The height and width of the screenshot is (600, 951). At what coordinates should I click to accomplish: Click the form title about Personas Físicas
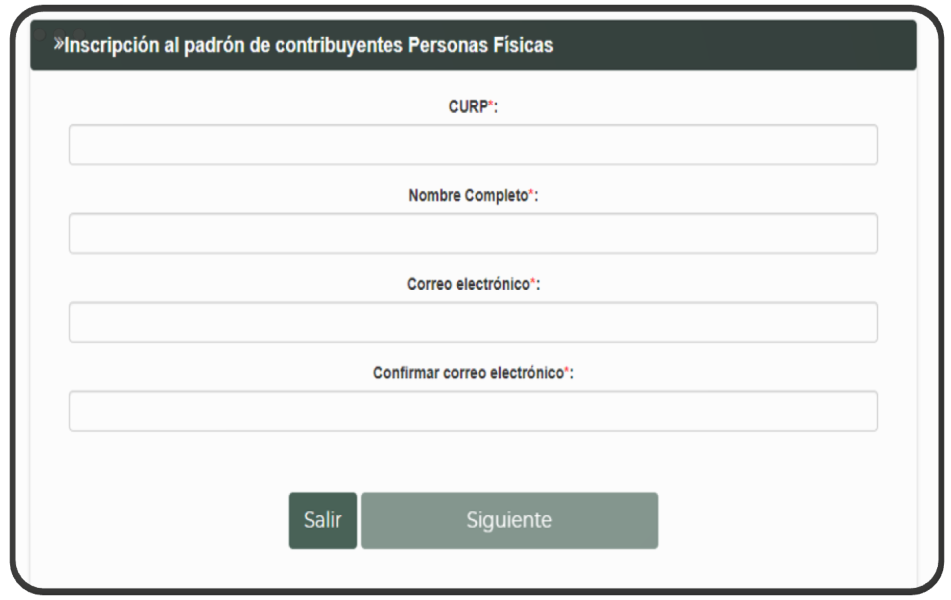pos(309,46)
